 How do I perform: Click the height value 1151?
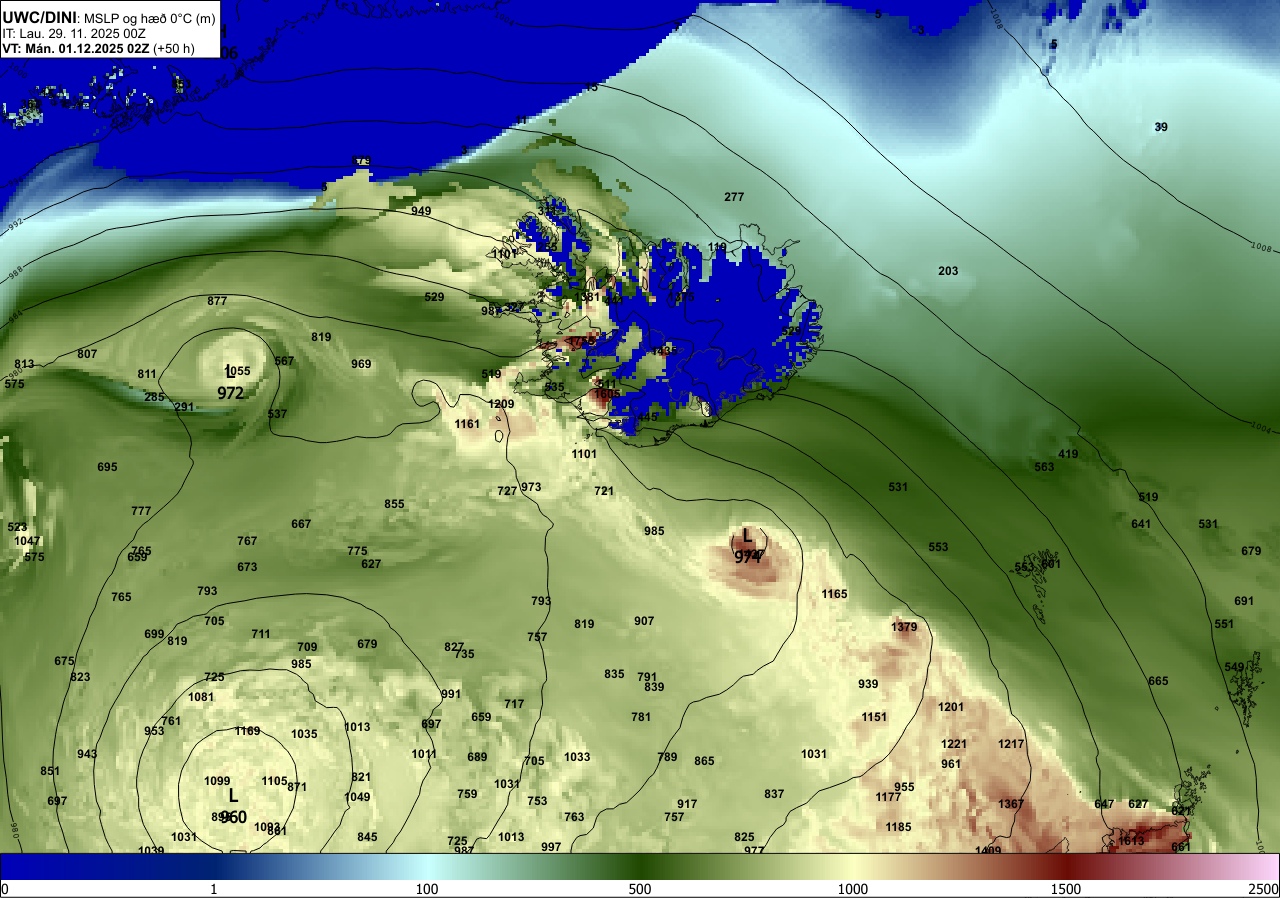875,717
